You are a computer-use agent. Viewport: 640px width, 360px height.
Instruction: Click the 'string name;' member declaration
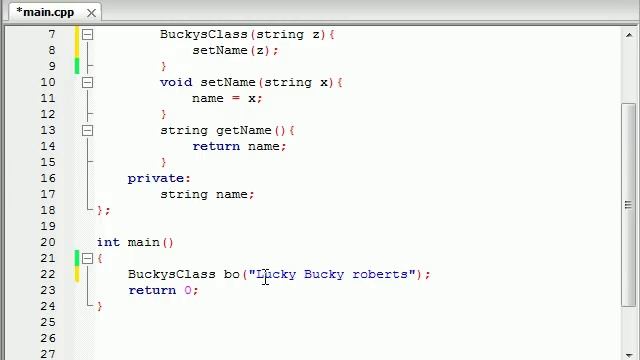207,194
